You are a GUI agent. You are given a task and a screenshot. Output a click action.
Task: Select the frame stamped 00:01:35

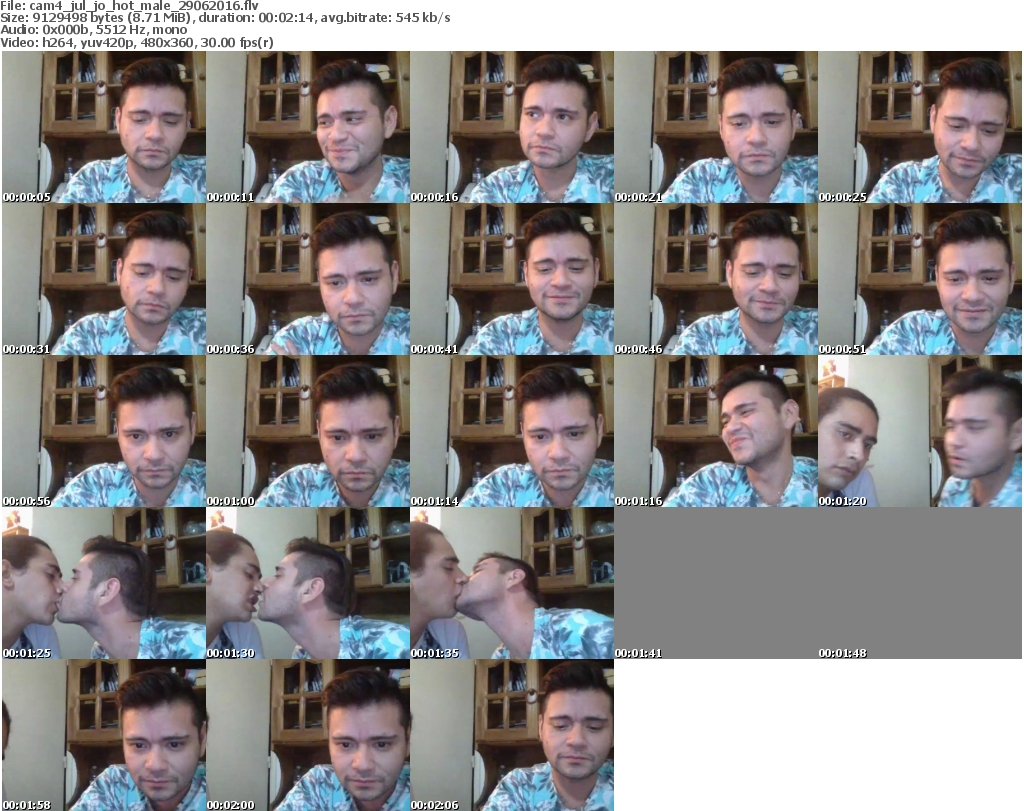pyautogui.click(x=512, y=583)
